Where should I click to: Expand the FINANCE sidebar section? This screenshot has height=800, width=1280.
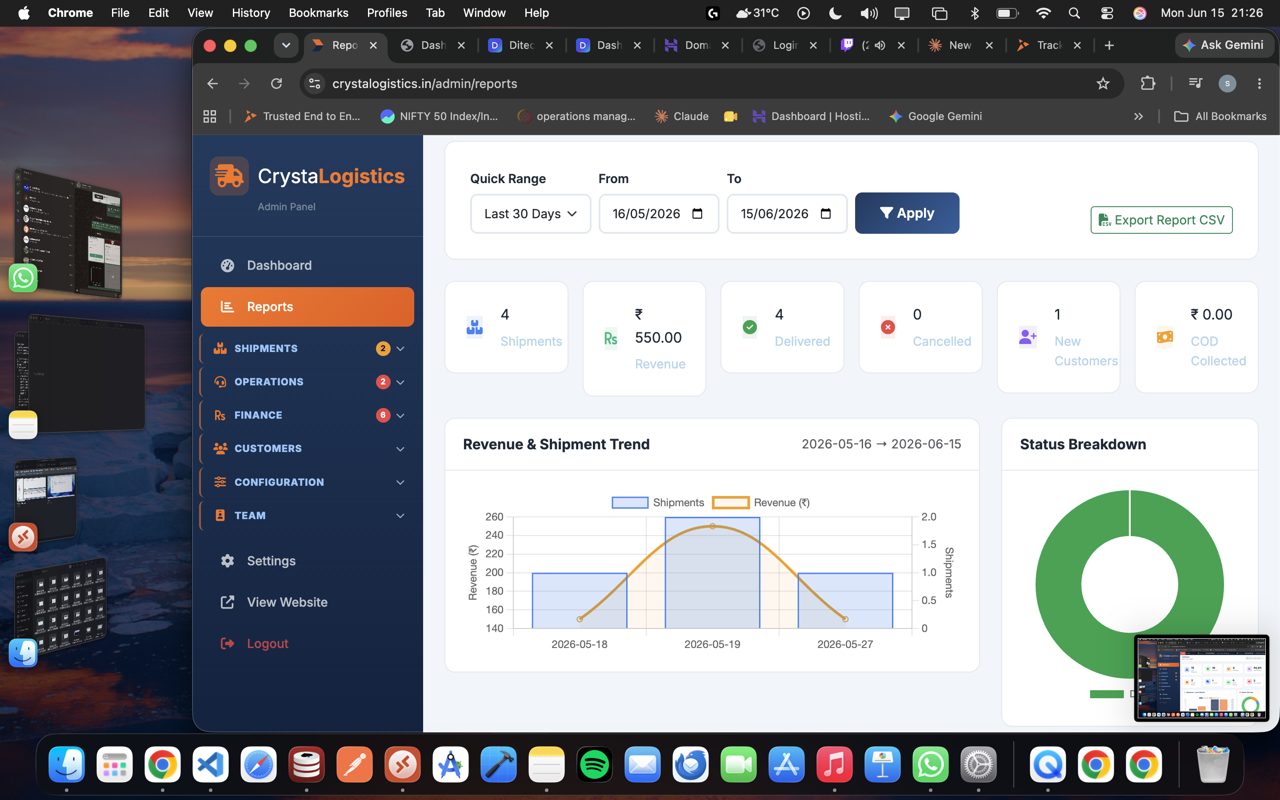pos(307,415)
